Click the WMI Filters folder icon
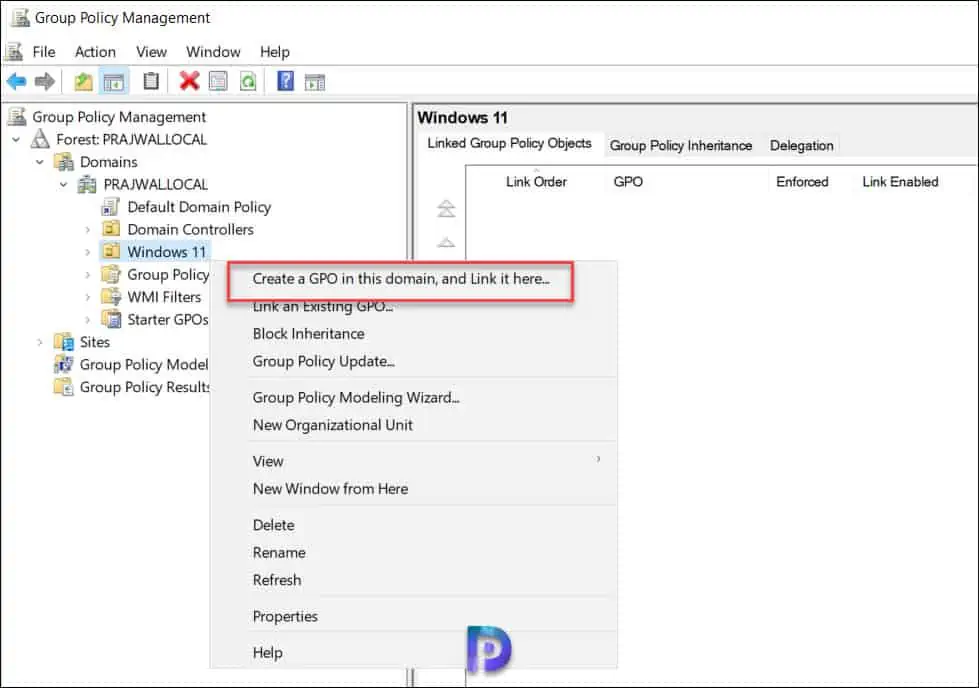This screenshot has width=979, height=688. (x=111, y=297)
